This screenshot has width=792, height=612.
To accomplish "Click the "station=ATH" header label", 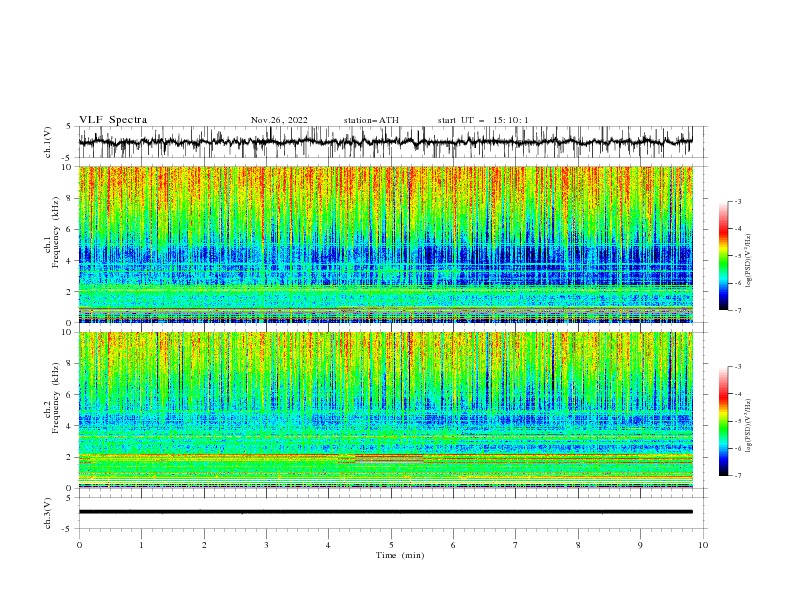I will [x=371, y=120].
